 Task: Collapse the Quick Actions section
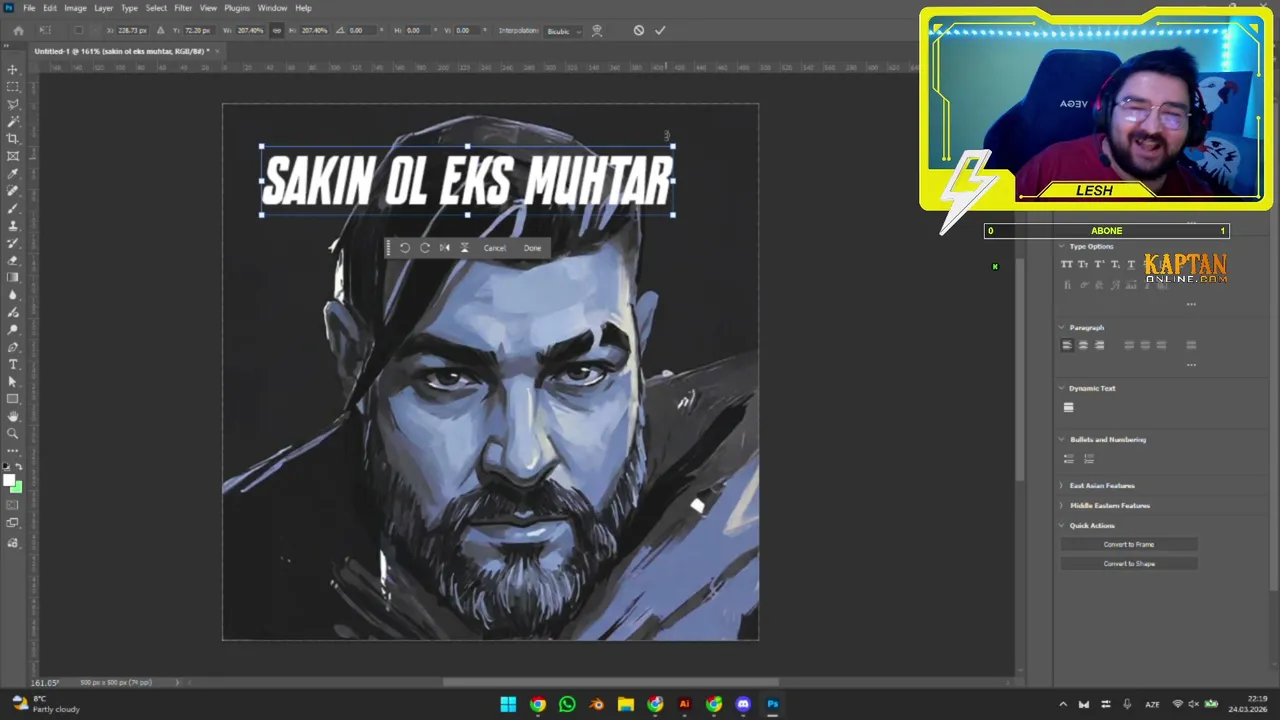[1062, 526]
